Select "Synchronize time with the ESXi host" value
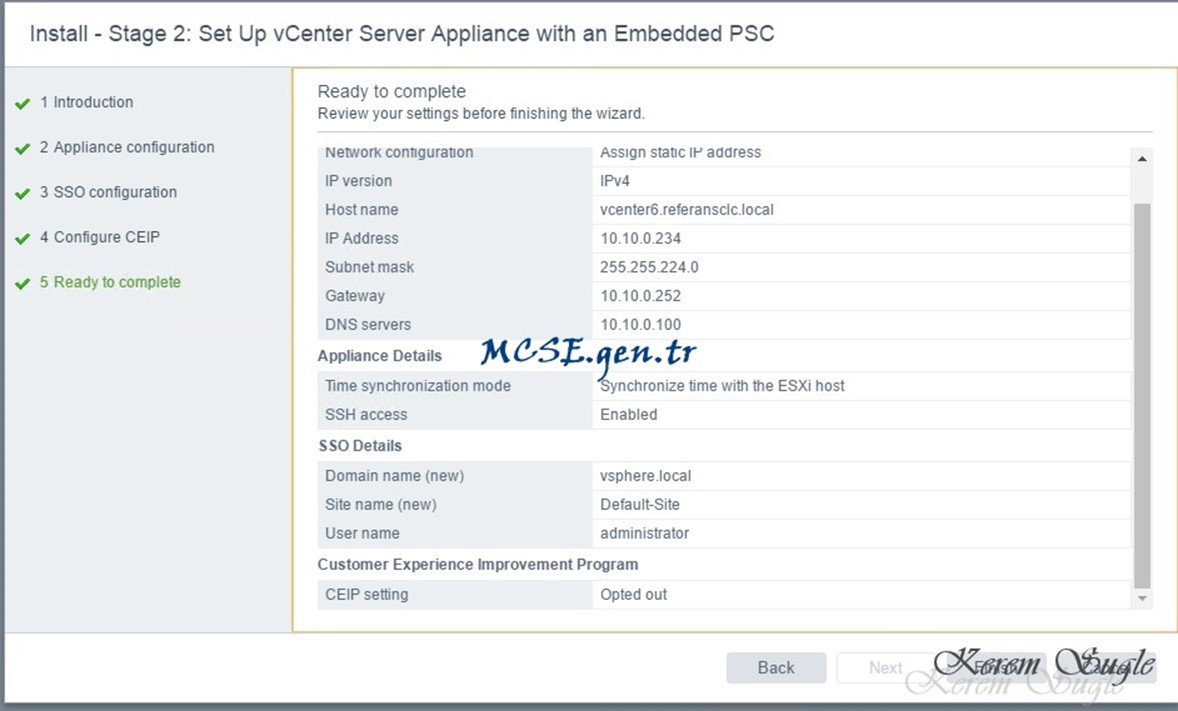The image size is (1178, 711). [722, 386]
